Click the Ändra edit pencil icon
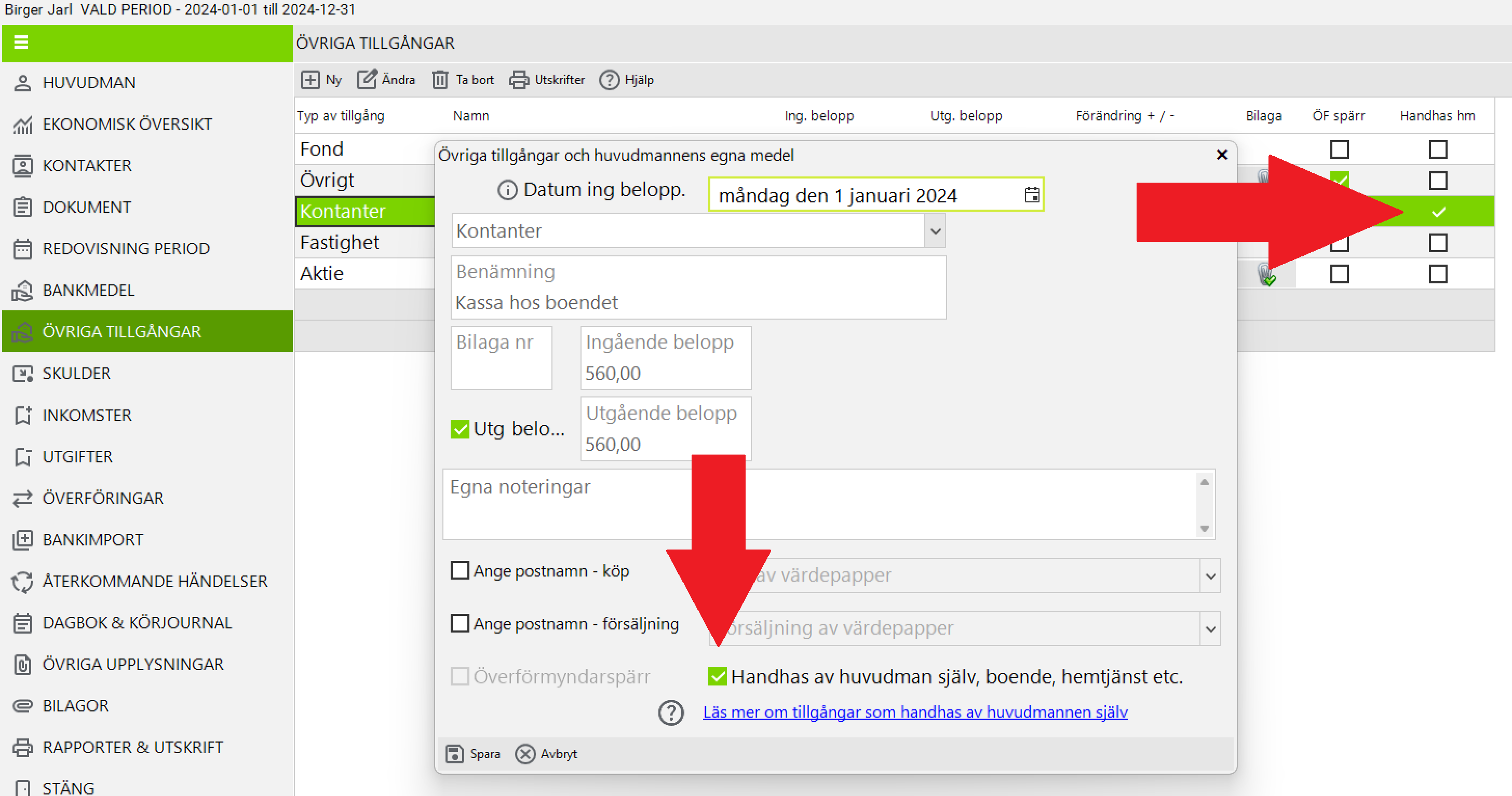1512x796 pixels. tap(367, 79)
